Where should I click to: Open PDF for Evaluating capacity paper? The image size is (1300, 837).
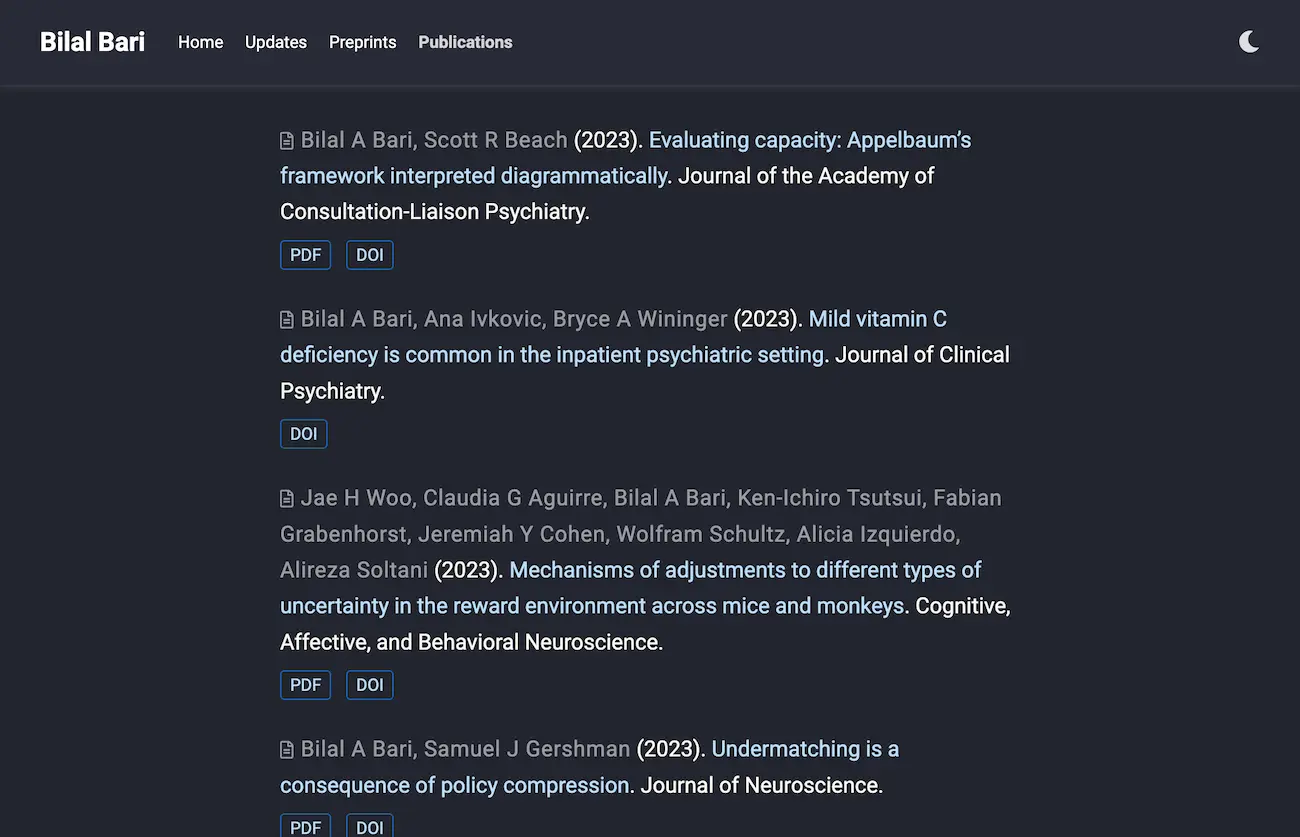click(305, 255)
